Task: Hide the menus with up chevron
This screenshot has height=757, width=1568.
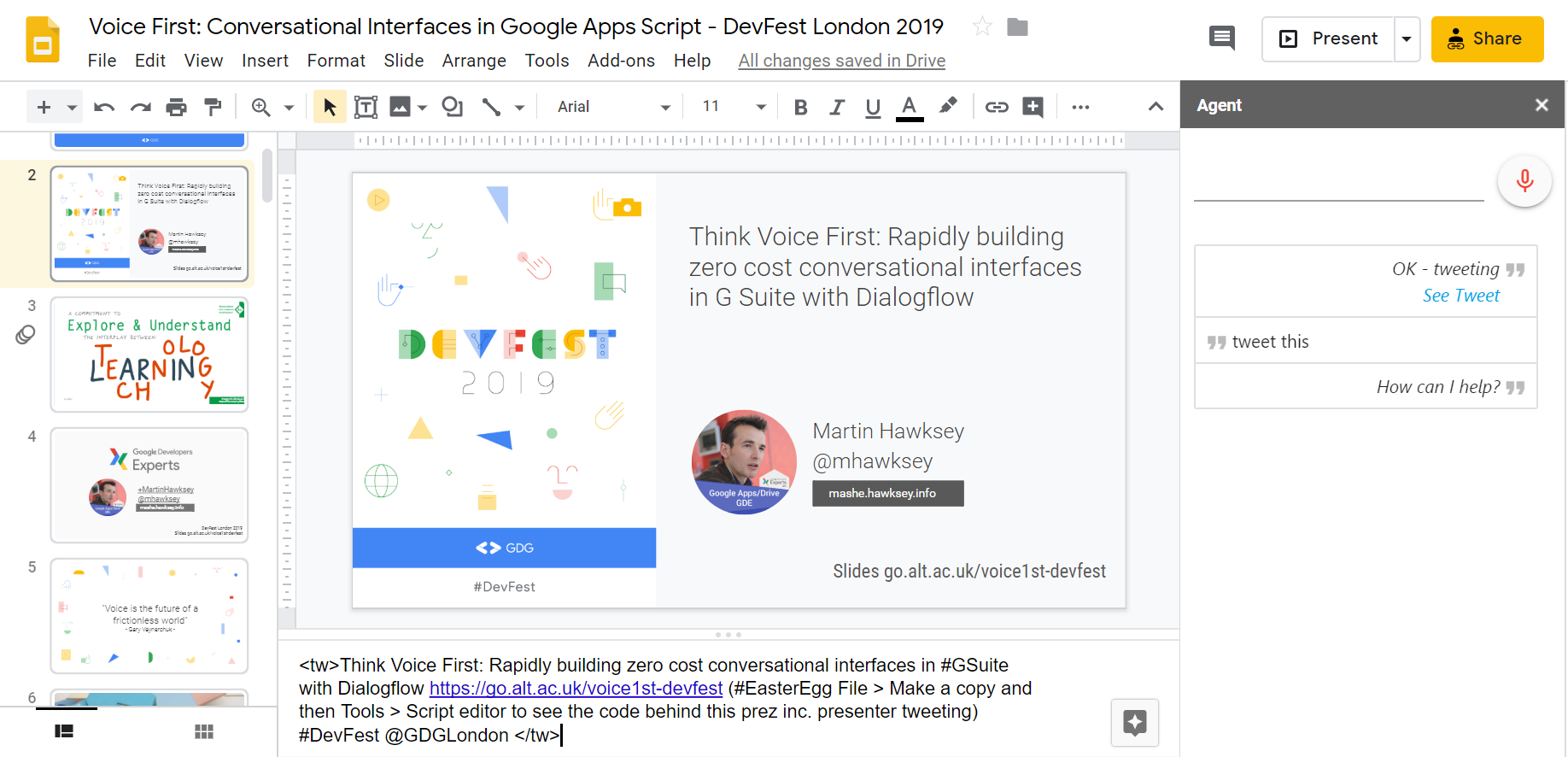Action: click(x=1156, y=107)
